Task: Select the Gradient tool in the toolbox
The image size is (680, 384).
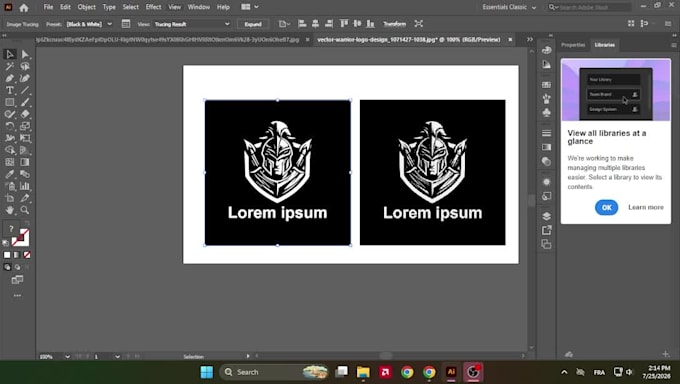Action: [25, 162]
